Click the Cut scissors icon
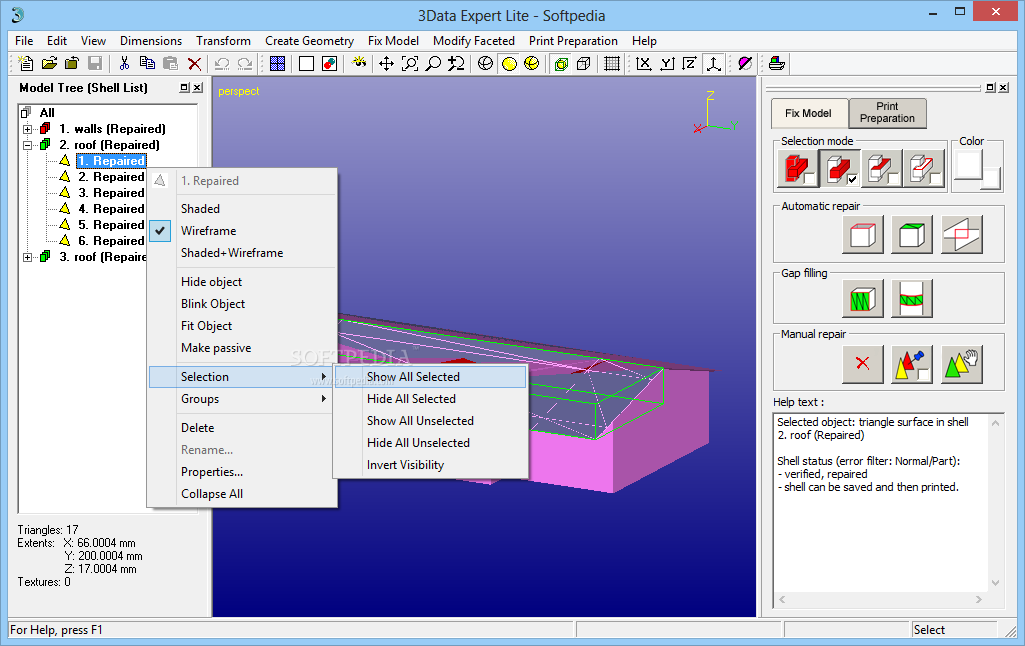The height and width of the screenshot is (646, 1025). tap(124, 63)
